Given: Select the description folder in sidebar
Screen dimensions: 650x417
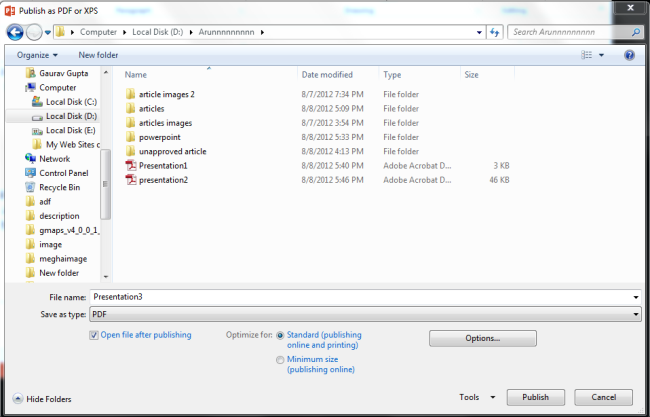Looking at the screenshot, I should point(53,216).
